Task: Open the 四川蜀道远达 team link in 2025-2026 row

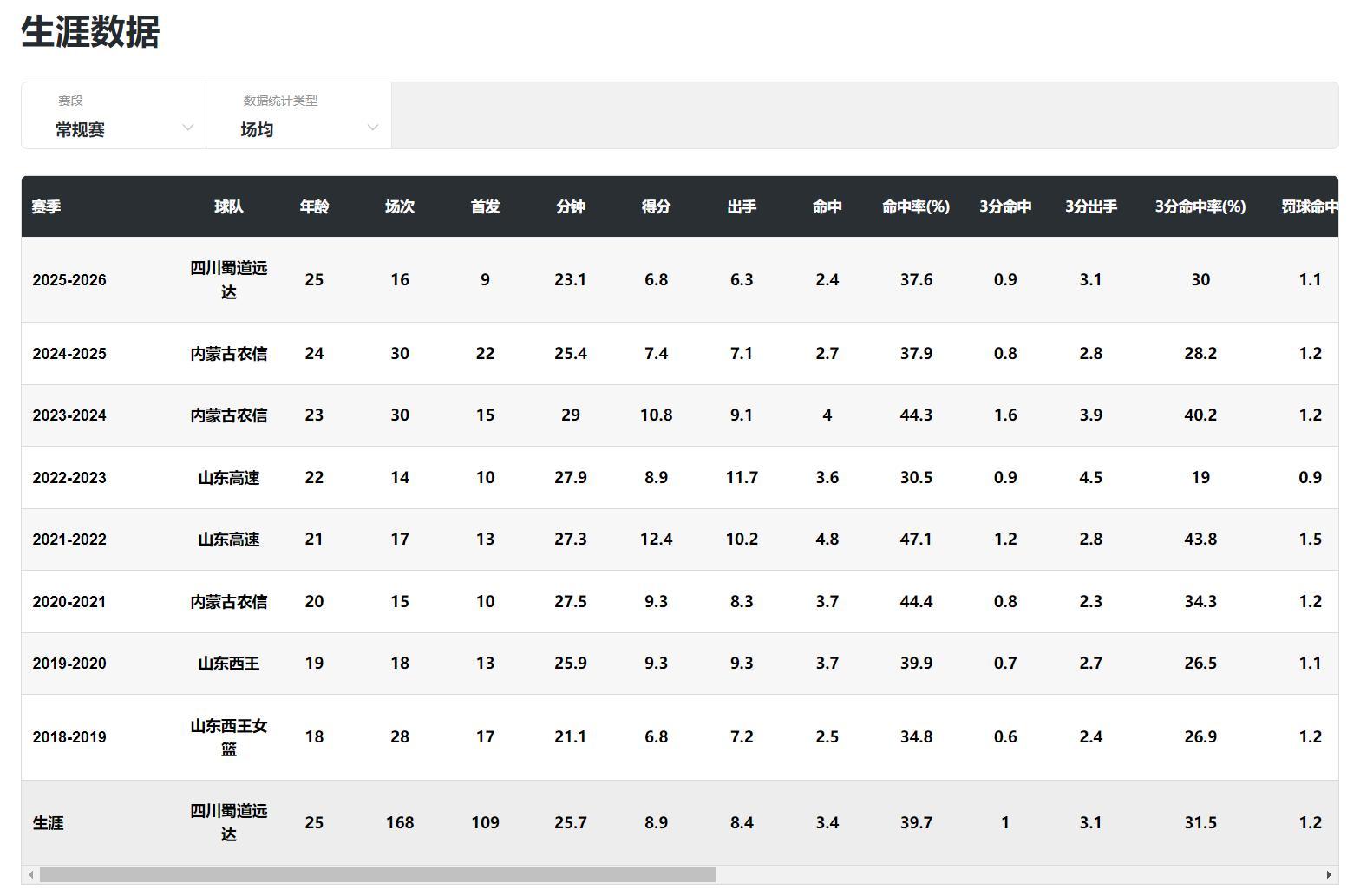Action: point(229,279)
